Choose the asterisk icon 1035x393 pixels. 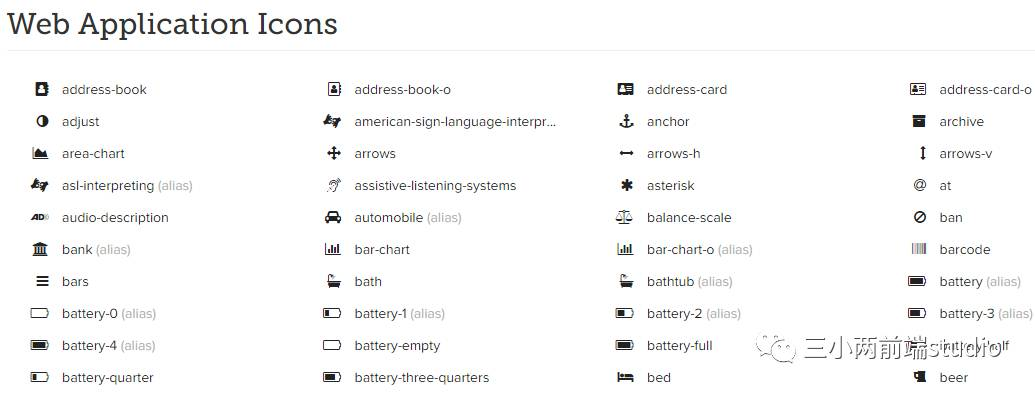click(626, 186)
